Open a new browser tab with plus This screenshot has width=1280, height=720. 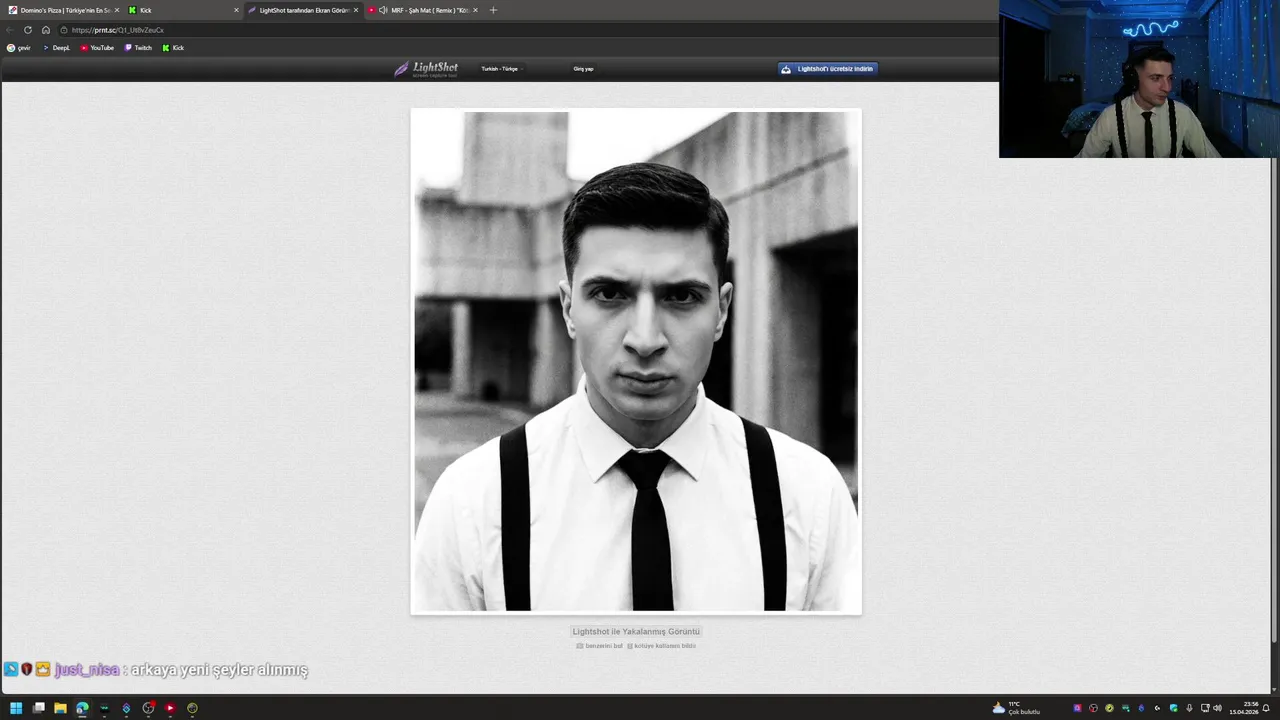(493, 10)
